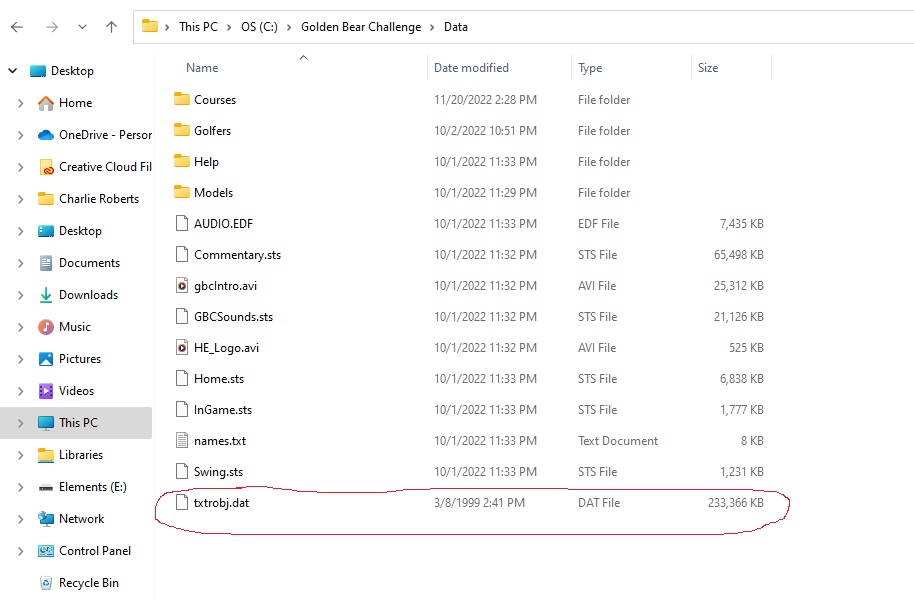Select the InGame.sts file
914x600 pixels.
pos(223,410)
